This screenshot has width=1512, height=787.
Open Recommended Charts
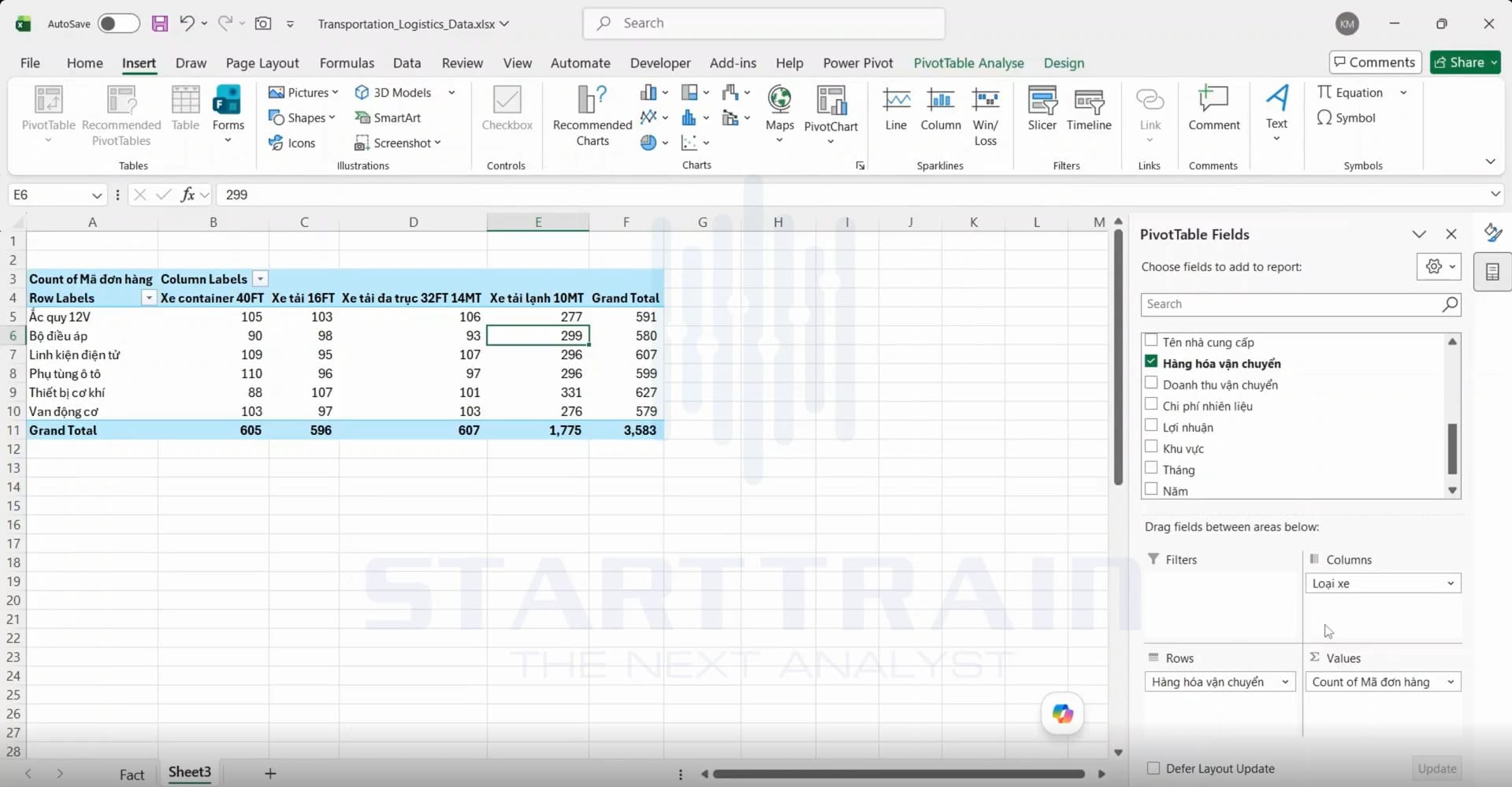(x=593, y=115)
